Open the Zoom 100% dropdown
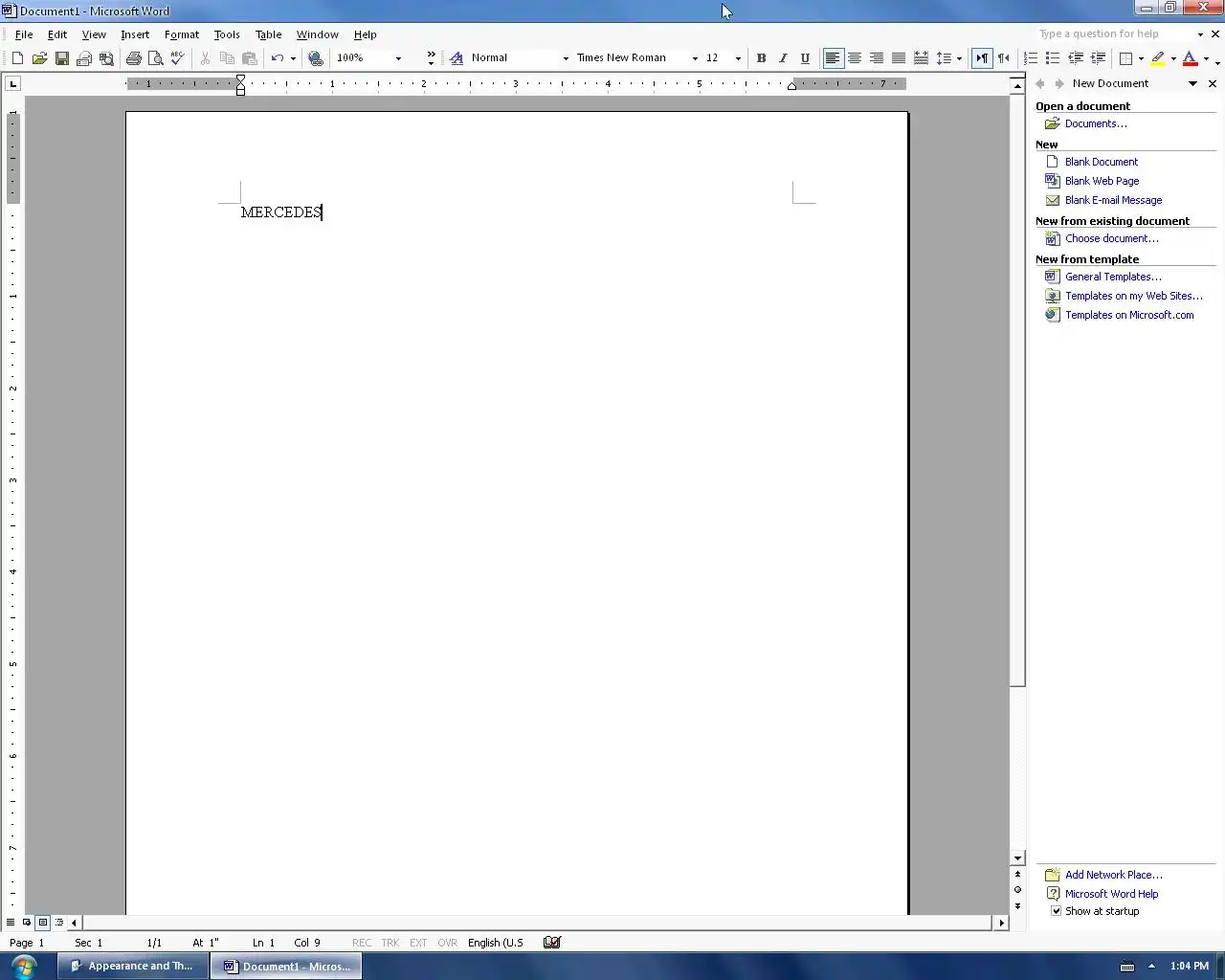 (x=398, y=58)
